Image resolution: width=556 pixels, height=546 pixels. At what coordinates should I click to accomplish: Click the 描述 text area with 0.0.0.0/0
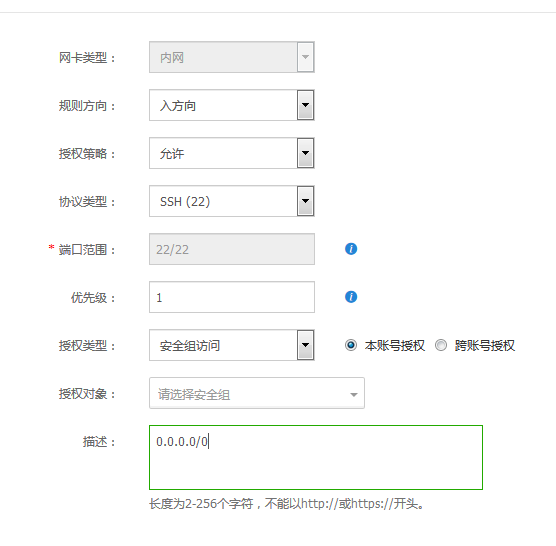coord(316,457)
